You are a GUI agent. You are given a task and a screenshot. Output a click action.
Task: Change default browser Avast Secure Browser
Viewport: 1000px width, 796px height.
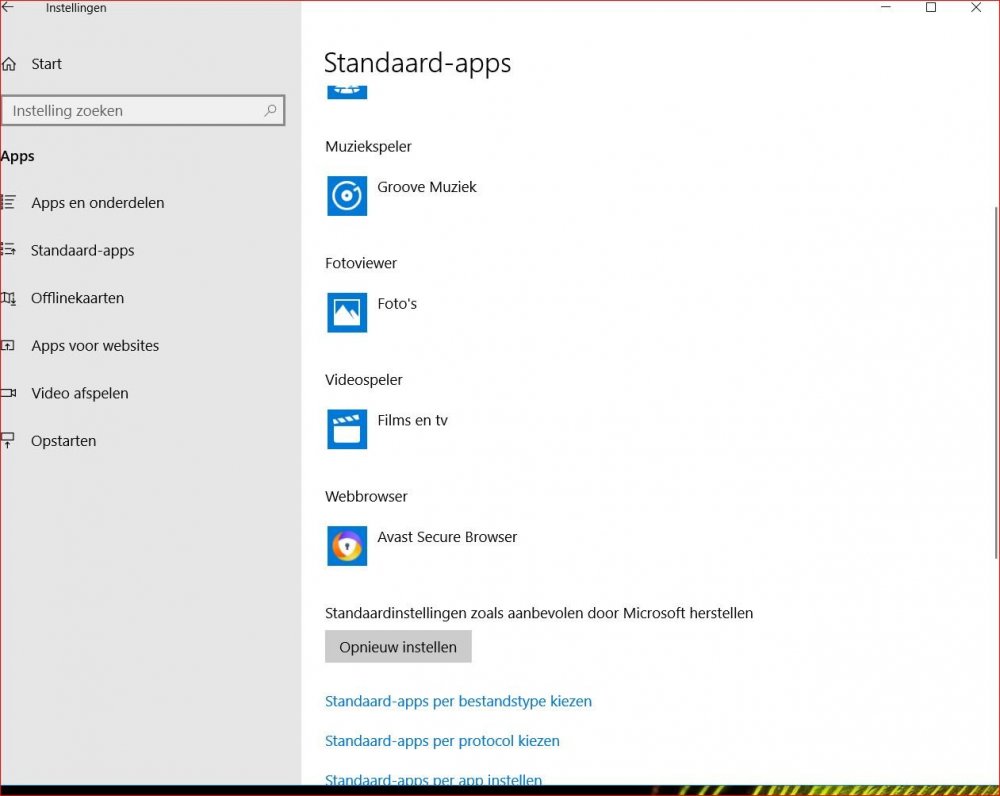447,537
